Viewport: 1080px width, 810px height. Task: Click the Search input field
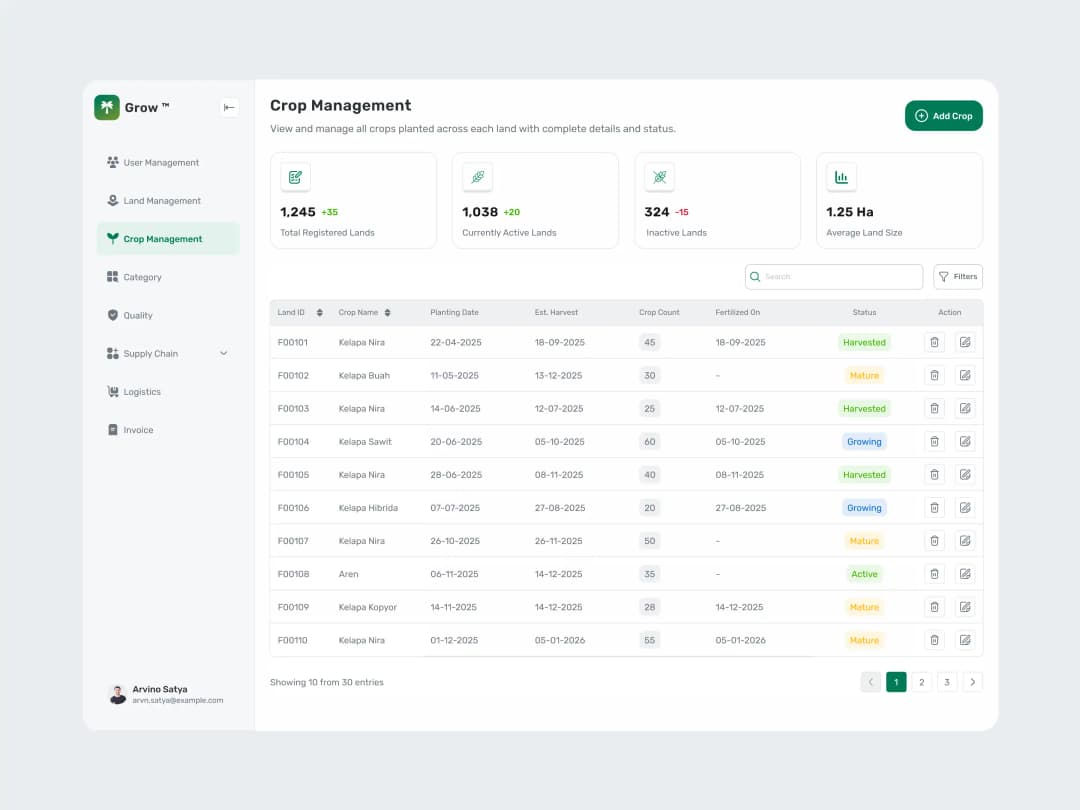point(834,277)
